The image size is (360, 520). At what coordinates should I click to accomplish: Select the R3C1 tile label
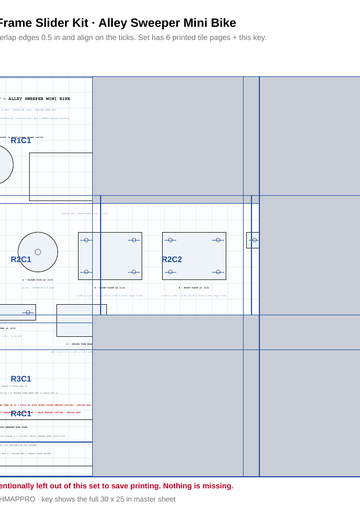(x=21, y=379)
